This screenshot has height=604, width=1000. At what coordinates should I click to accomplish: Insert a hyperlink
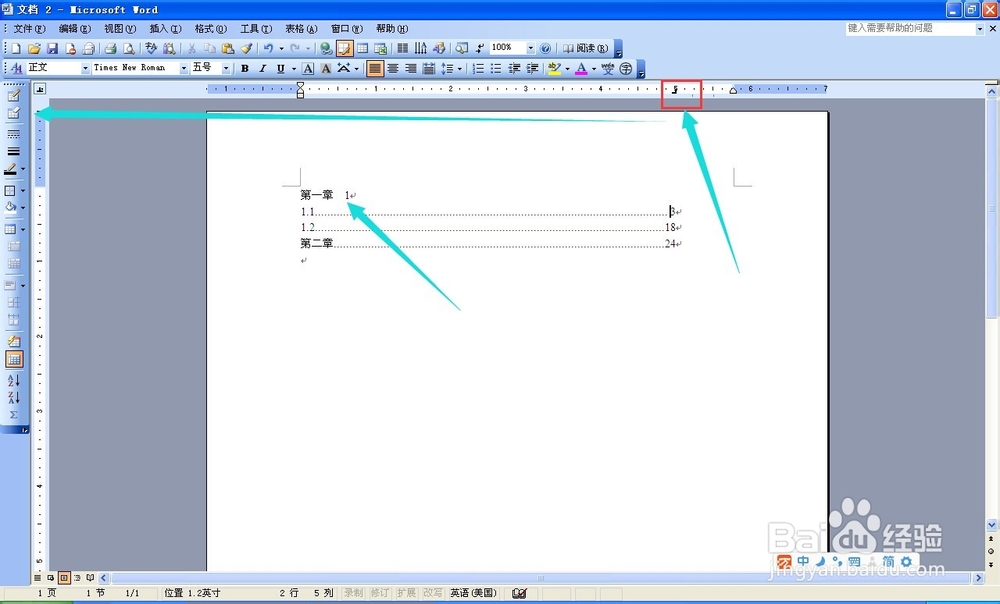coord(326,48)
